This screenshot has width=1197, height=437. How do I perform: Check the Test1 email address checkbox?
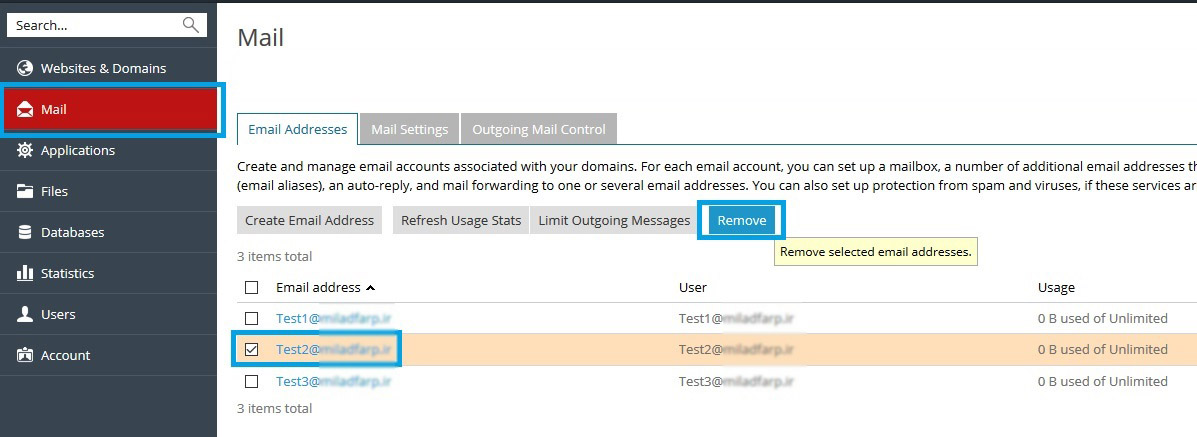coord(252,318)
